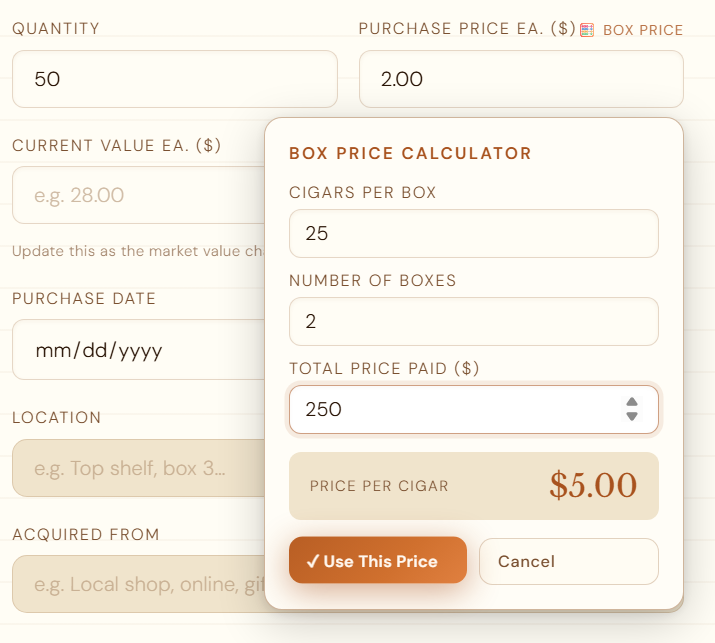
Task: Select the Purchase Price Ea. field
Action: coord(520,79)
